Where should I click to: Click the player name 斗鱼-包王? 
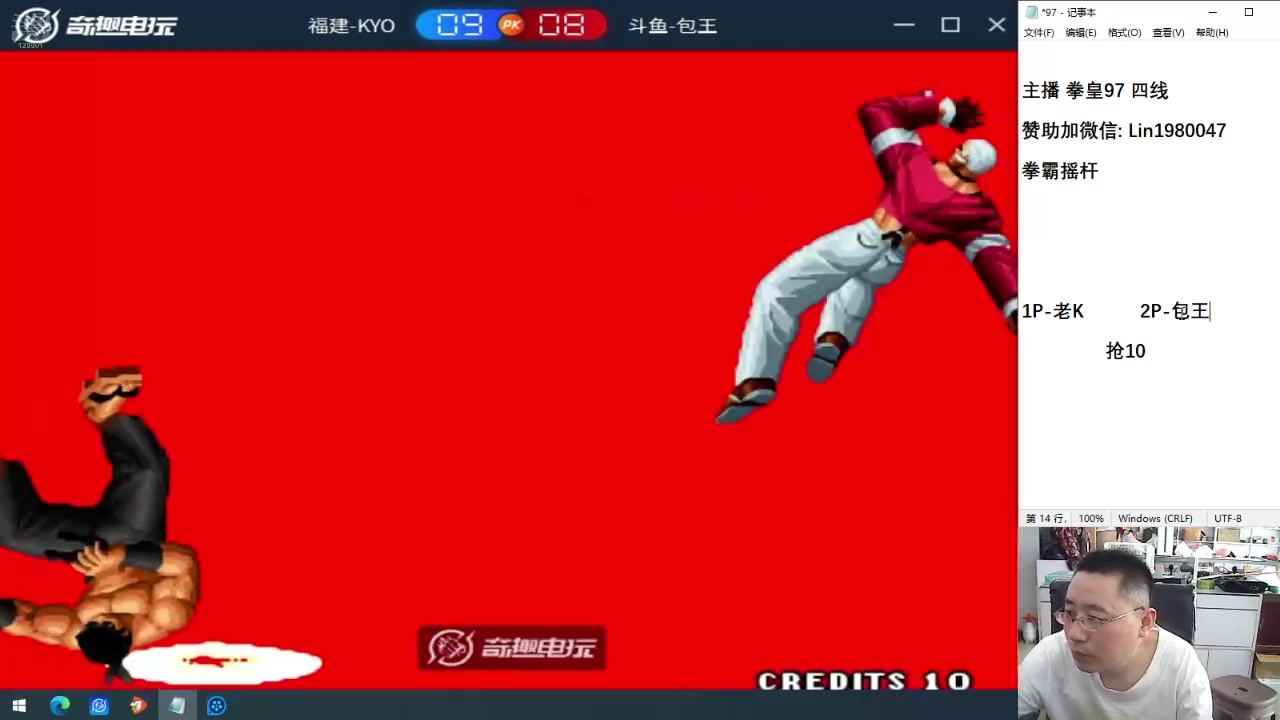pos(672,26)
